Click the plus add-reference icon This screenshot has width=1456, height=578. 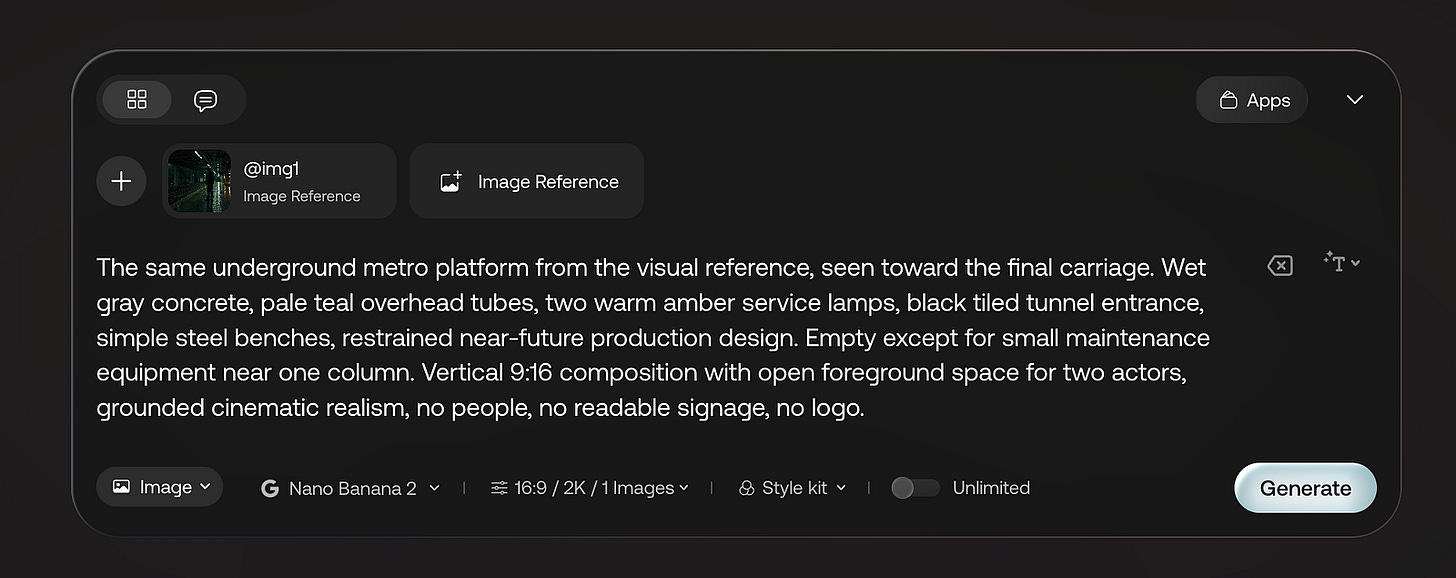(121, 181)
